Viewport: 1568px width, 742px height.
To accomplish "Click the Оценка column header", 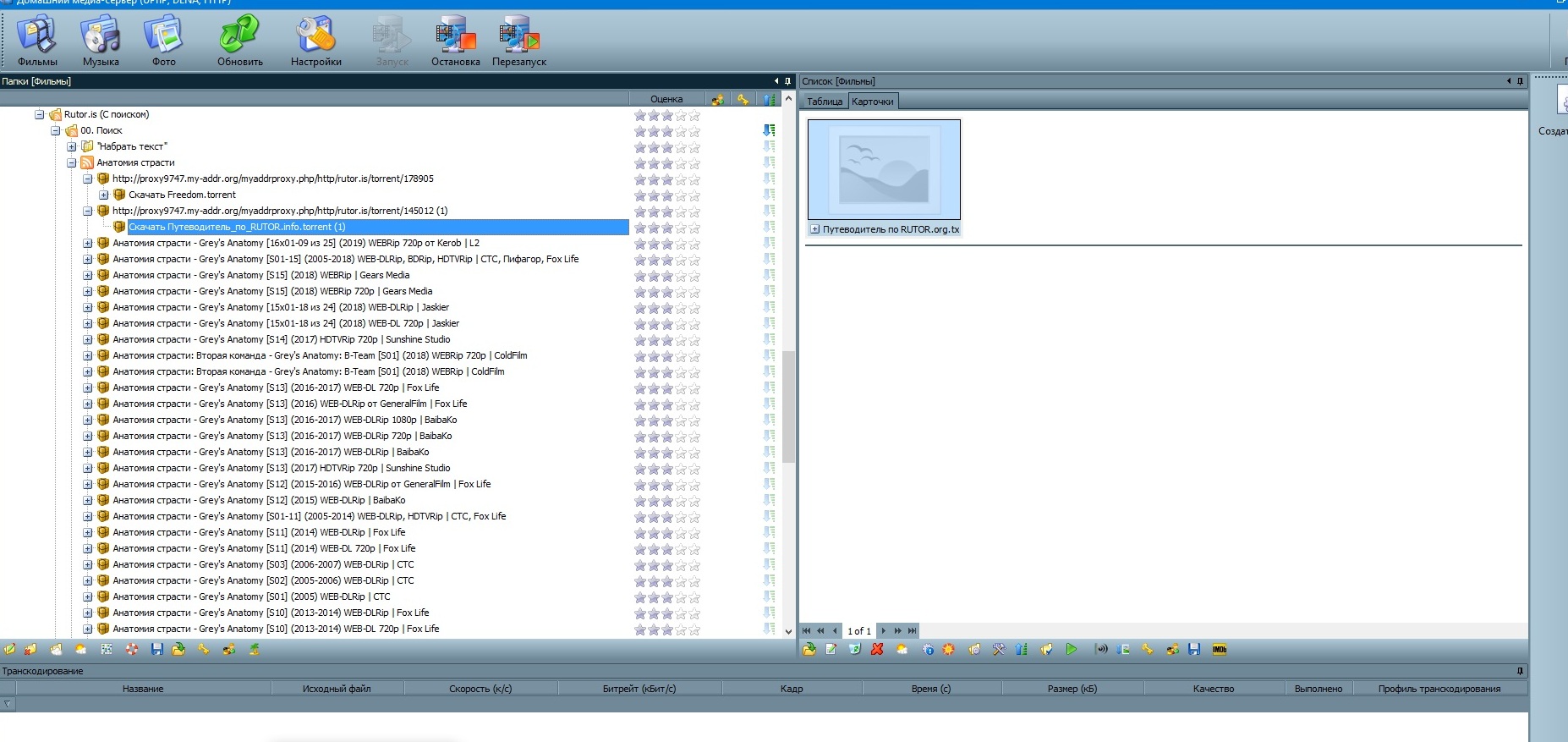I will pos(666,99).
